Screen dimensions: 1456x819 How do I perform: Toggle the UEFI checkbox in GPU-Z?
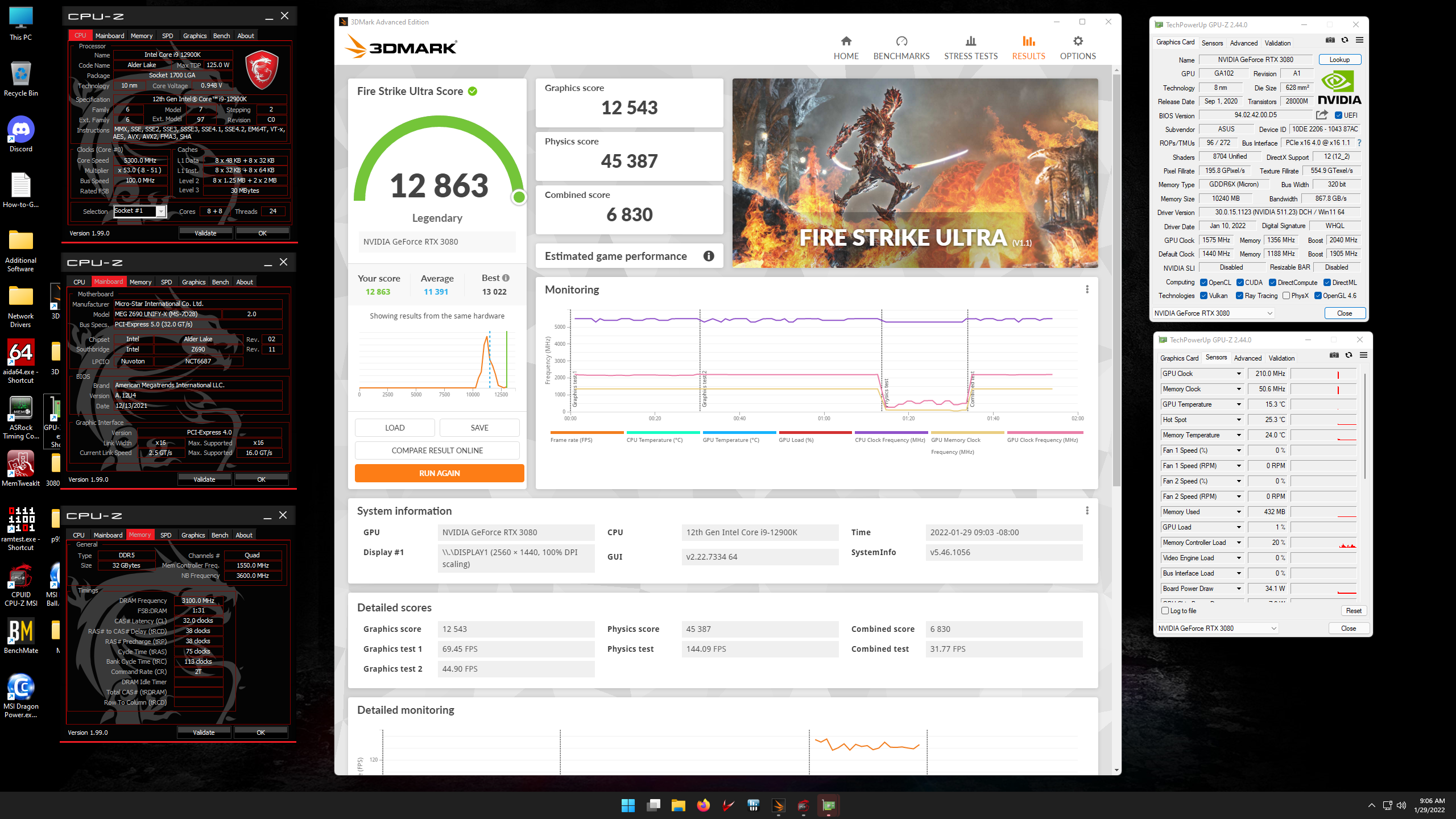click(x=1338, y=115)
